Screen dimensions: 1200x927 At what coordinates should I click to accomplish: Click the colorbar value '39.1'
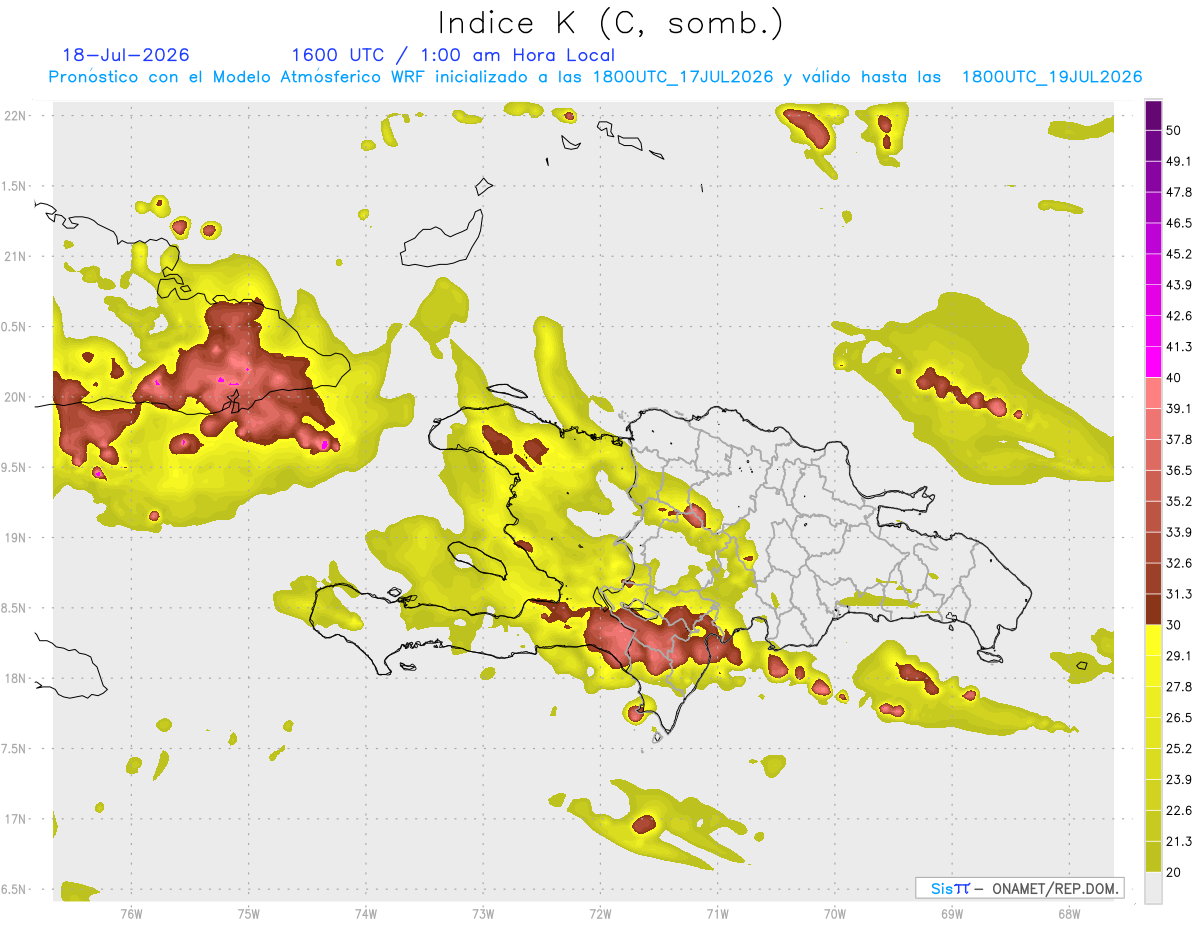click(x=1180, y=408)
